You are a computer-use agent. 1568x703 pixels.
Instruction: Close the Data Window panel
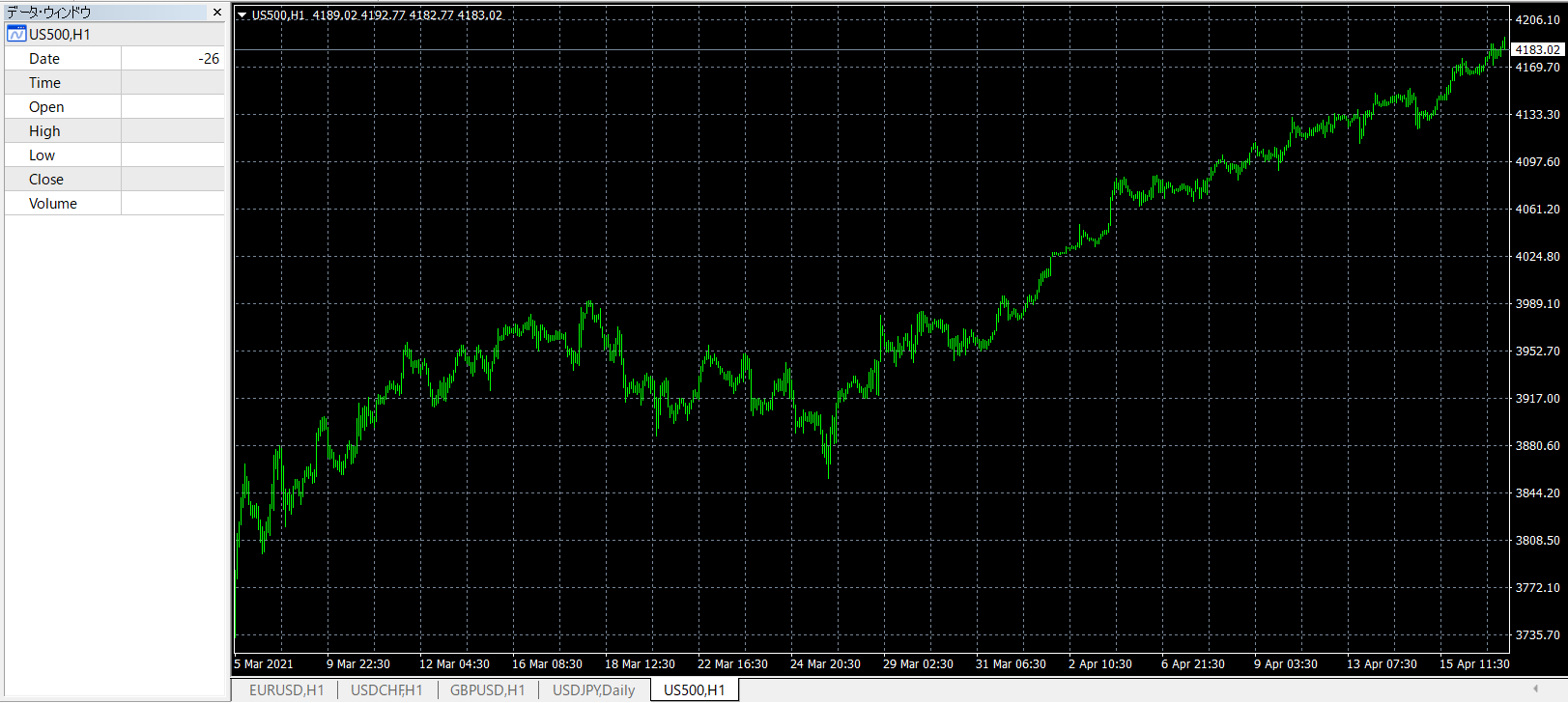tap(217, 13)
